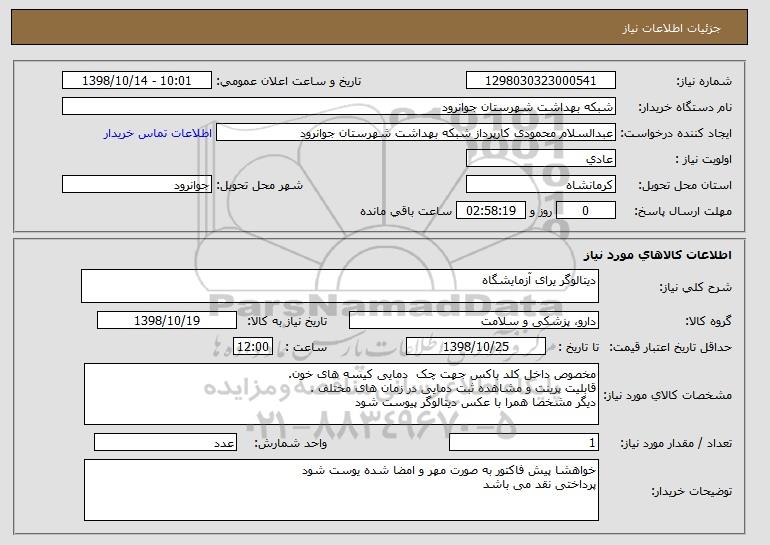Open the اطلاعات تماس خریدار link

pos(158,133)
